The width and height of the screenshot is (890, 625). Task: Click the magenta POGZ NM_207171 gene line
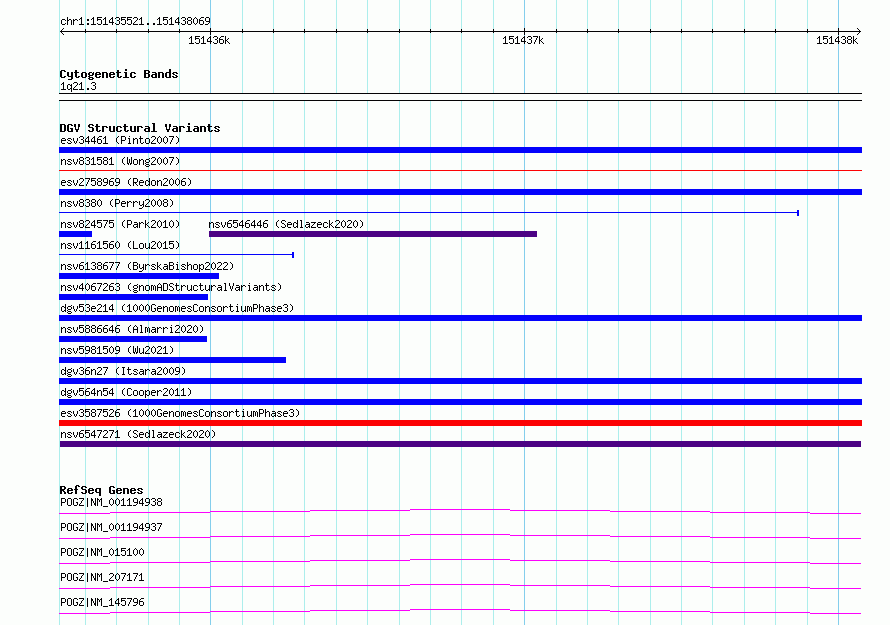click(x=460, y=586)
